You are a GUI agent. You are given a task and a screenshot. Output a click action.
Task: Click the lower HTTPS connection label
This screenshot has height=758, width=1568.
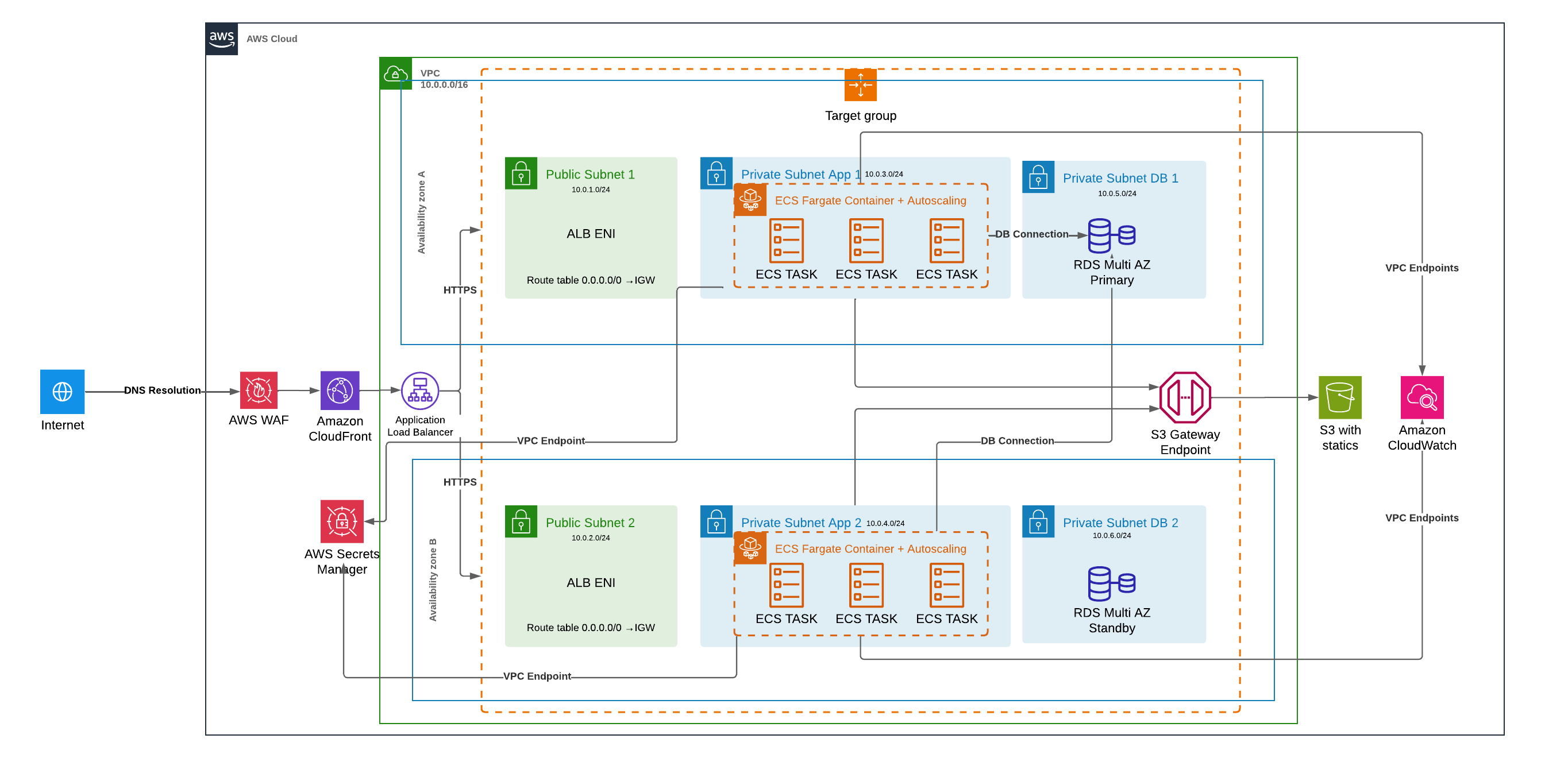460,482
